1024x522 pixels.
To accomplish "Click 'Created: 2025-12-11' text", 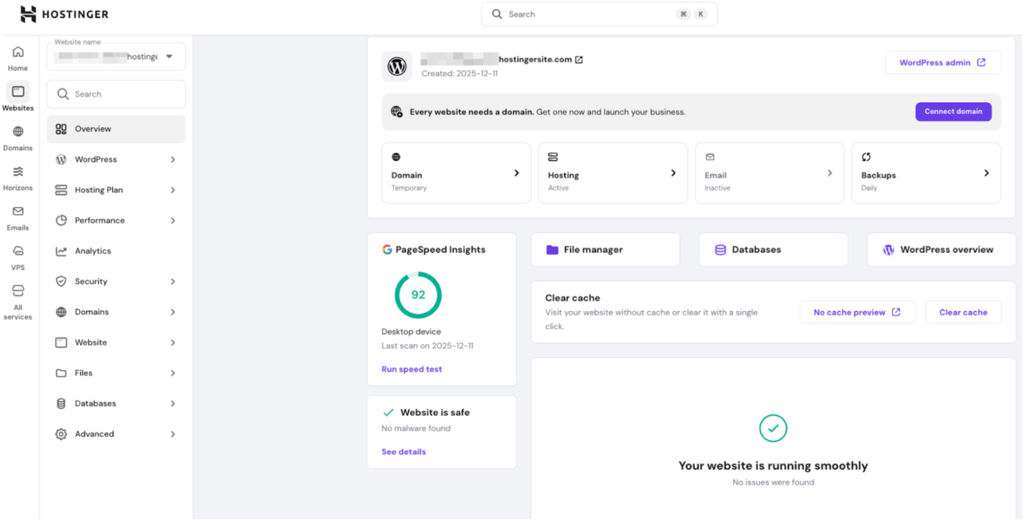I will pyautogui.click(x=460, y=74).
